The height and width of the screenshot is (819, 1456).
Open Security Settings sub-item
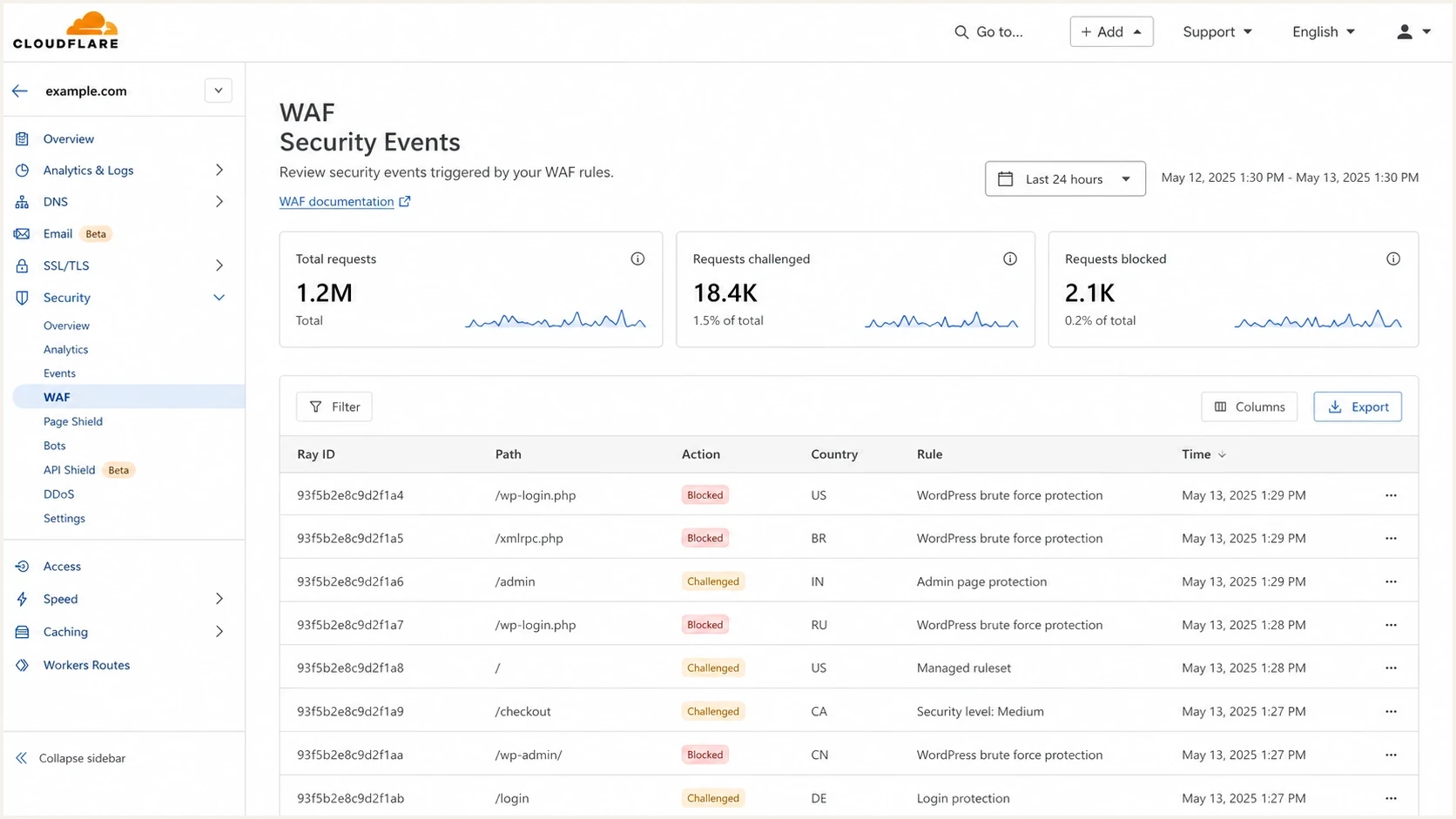click(64, 518)
